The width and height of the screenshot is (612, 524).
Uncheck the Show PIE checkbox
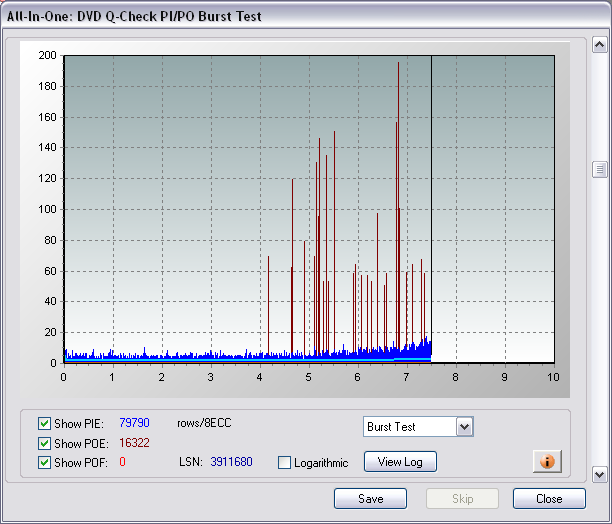(44, 423)
